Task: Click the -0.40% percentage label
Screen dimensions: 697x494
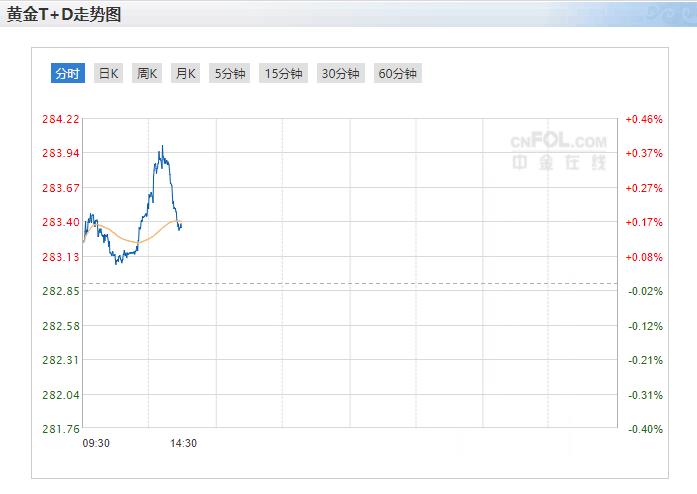Action: click(644, 429)
